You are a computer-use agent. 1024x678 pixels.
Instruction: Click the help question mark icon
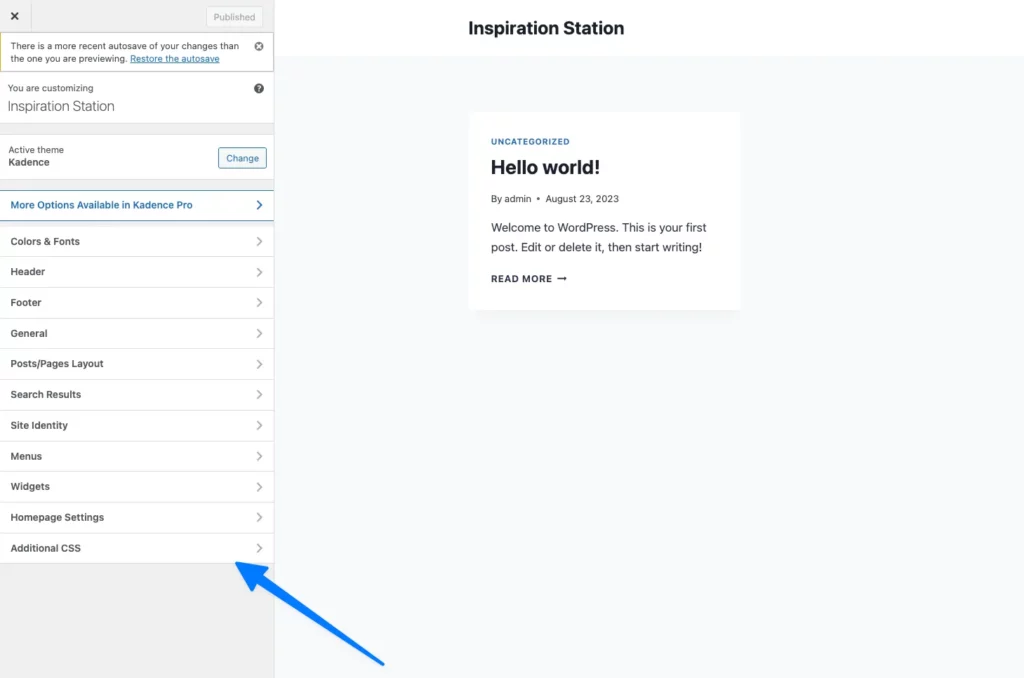pos(259,88)
